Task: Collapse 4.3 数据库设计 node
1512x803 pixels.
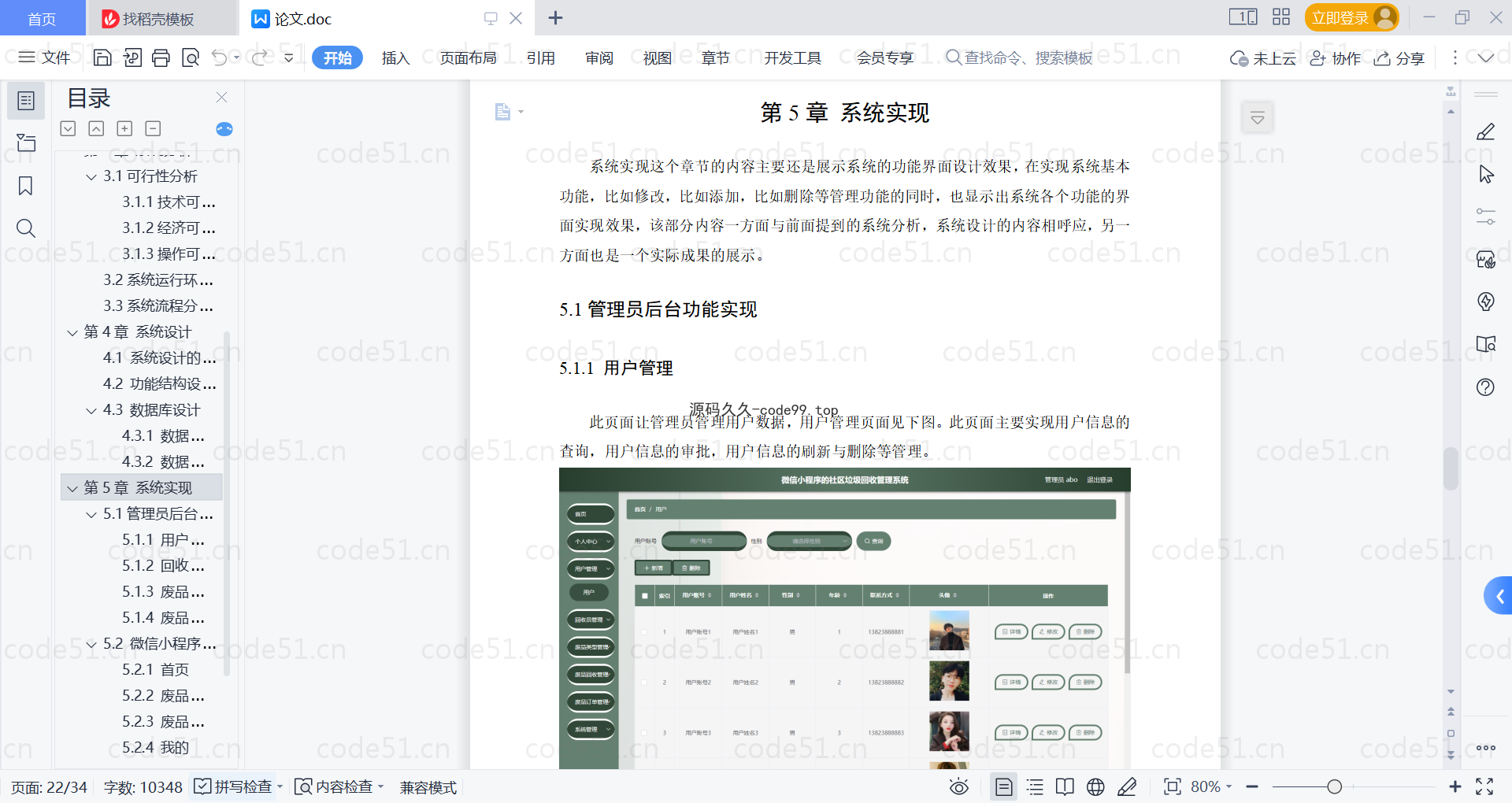Action: 91,411
